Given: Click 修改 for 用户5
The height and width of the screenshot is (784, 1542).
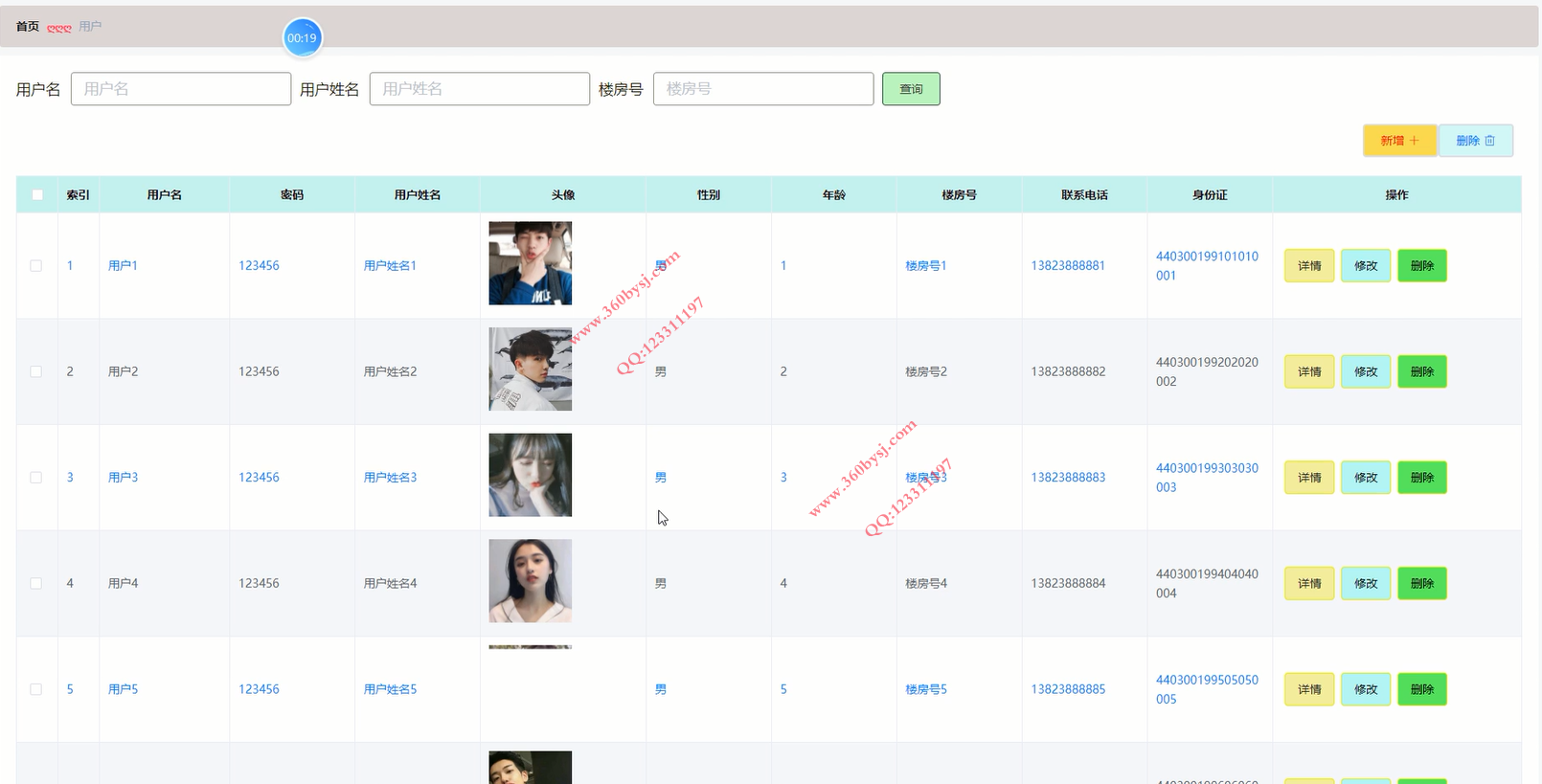Looking at the screenshot, I should coord(1366,689).
